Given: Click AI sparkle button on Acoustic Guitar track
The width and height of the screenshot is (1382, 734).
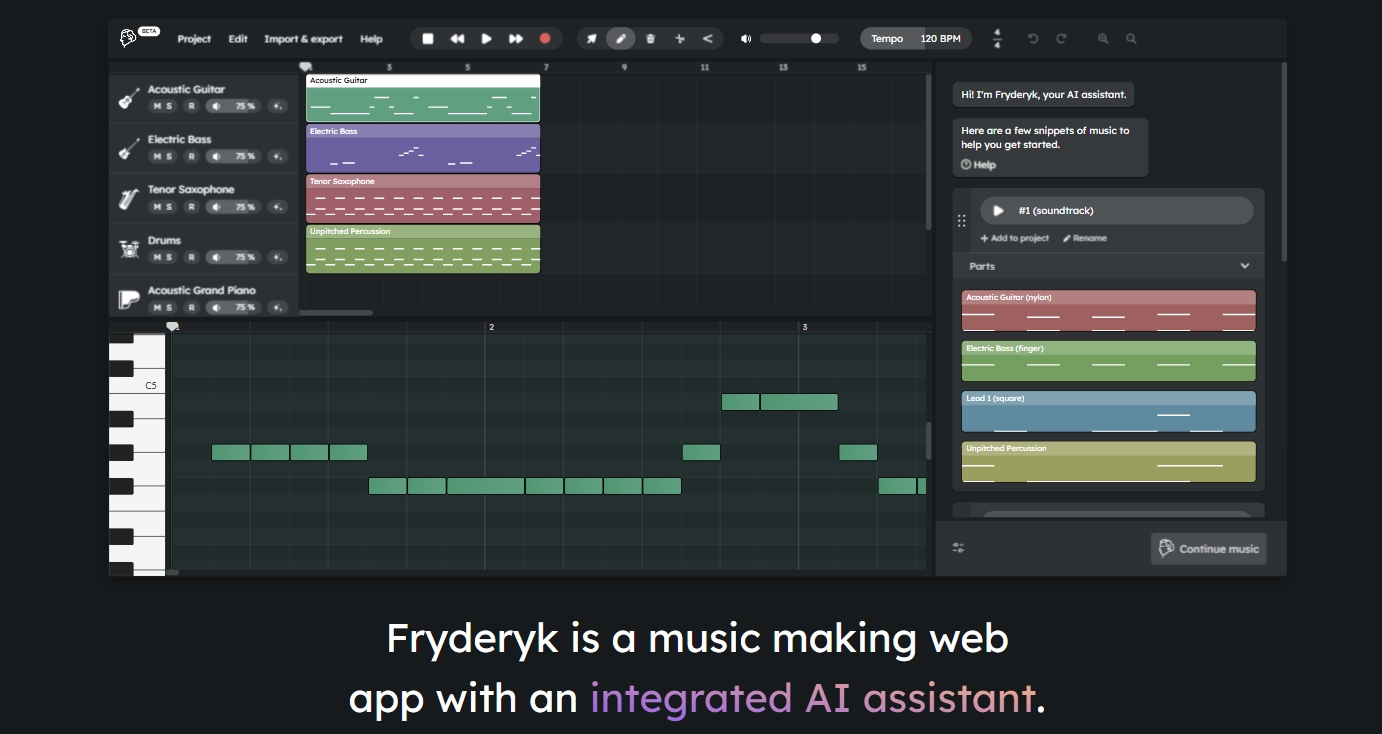Looking at the screenshot, I should [x=277, y=106].
